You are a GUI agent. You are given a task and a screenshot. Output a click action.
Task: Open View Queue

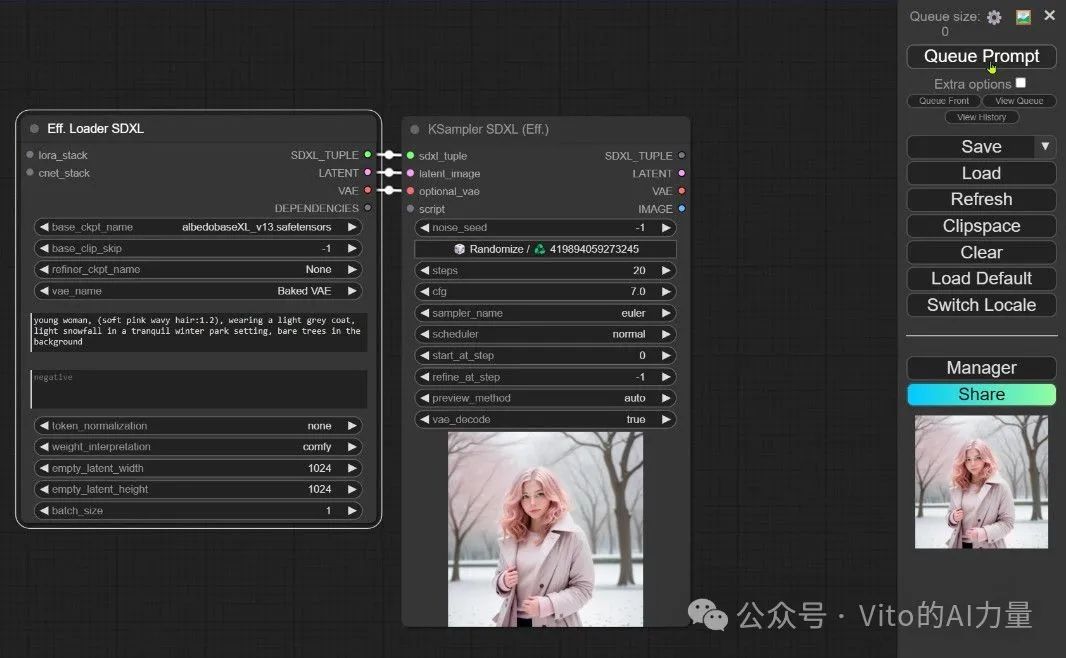coord(1019,101)
